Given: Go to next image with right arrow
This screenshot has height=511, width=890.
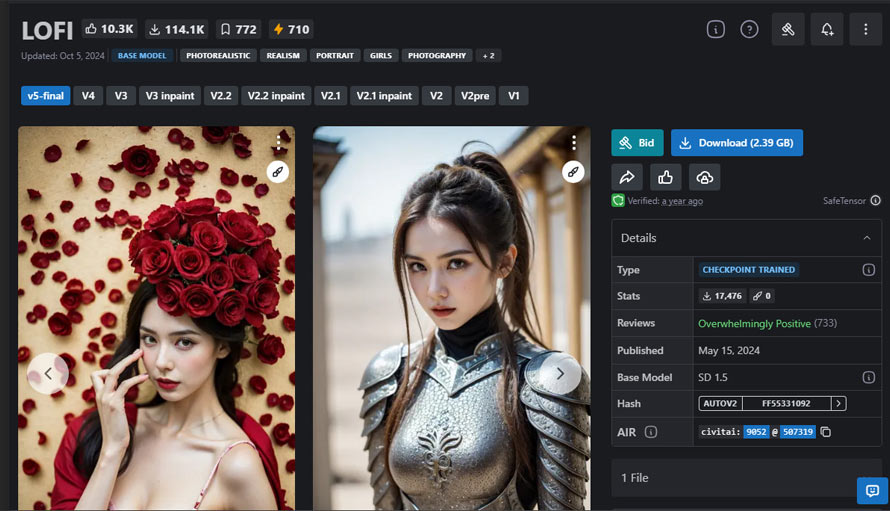Looking at the screenshot, I should [560, 373].
